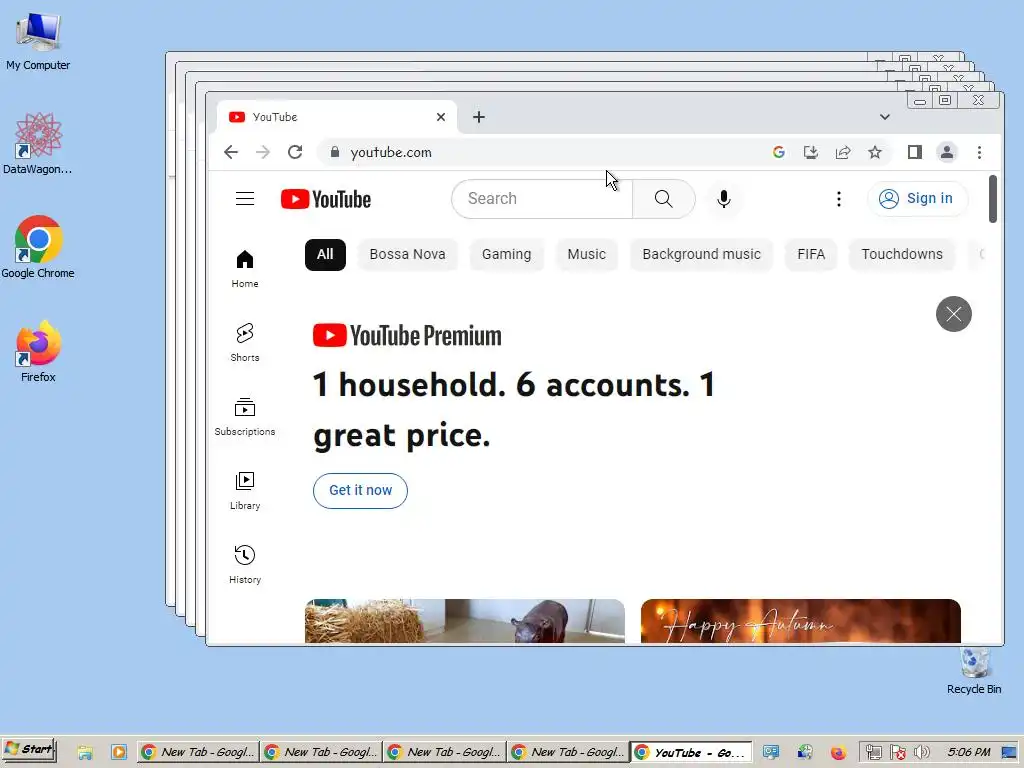Open the Chrome profile avatar
This screenshot has height=768, width=1024.
click(x=946, y=152)
